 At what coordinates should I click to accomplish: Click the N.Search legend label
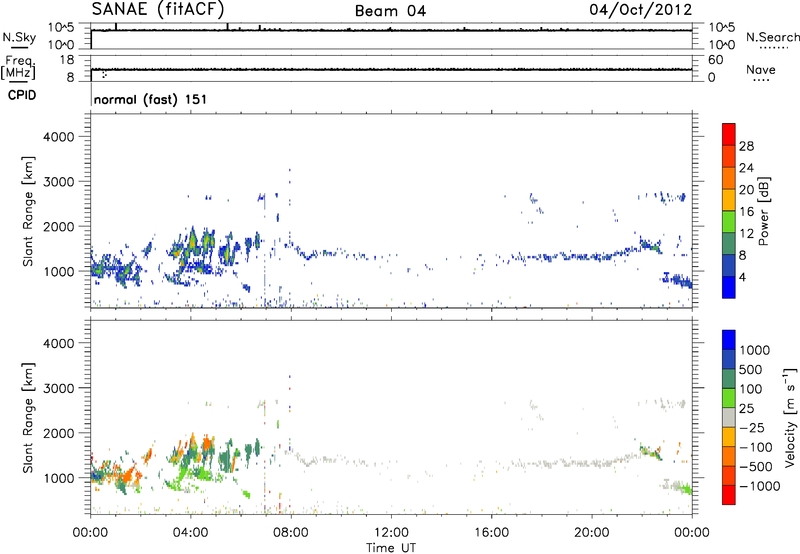(x=772, y=37)
